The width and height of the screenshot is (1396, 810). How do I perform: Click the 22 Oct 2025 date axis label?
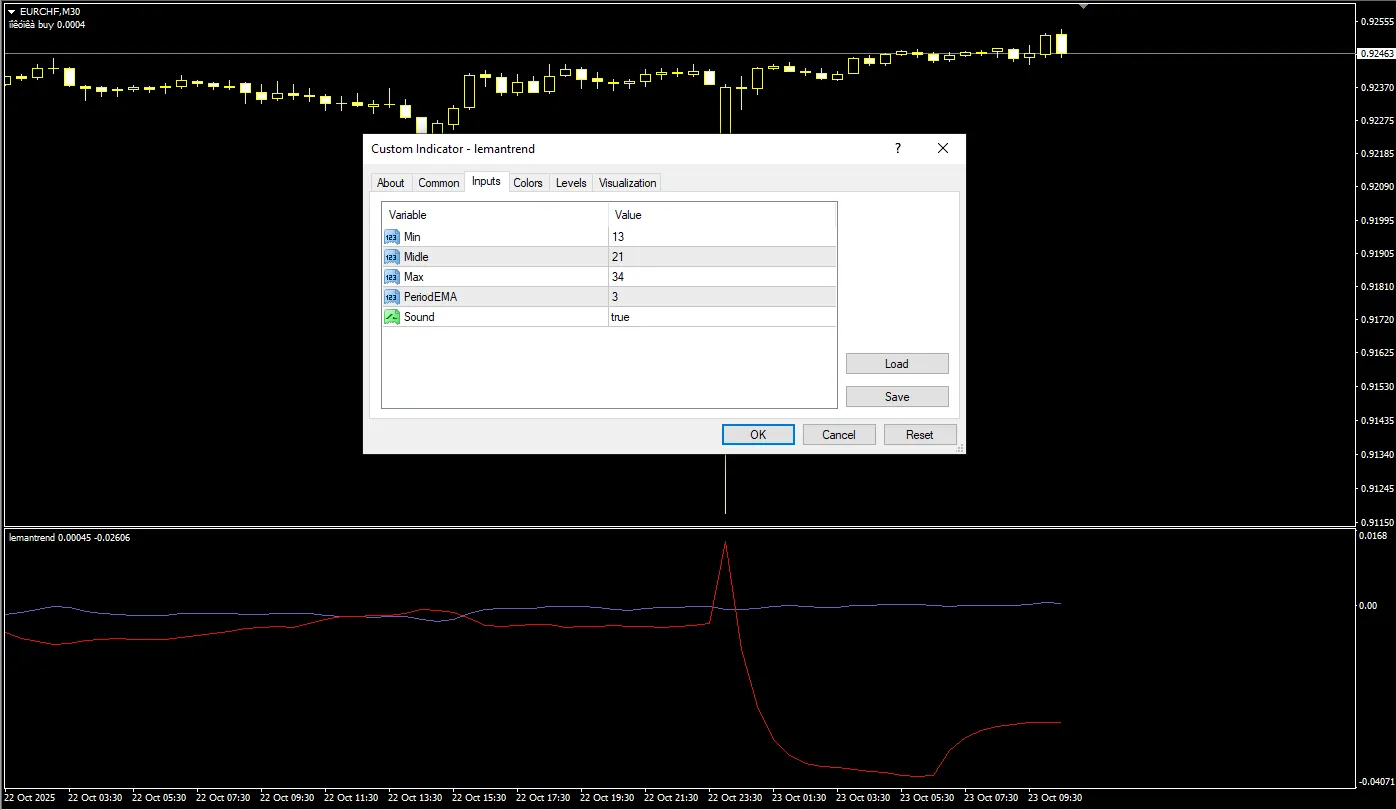point(30,798)
